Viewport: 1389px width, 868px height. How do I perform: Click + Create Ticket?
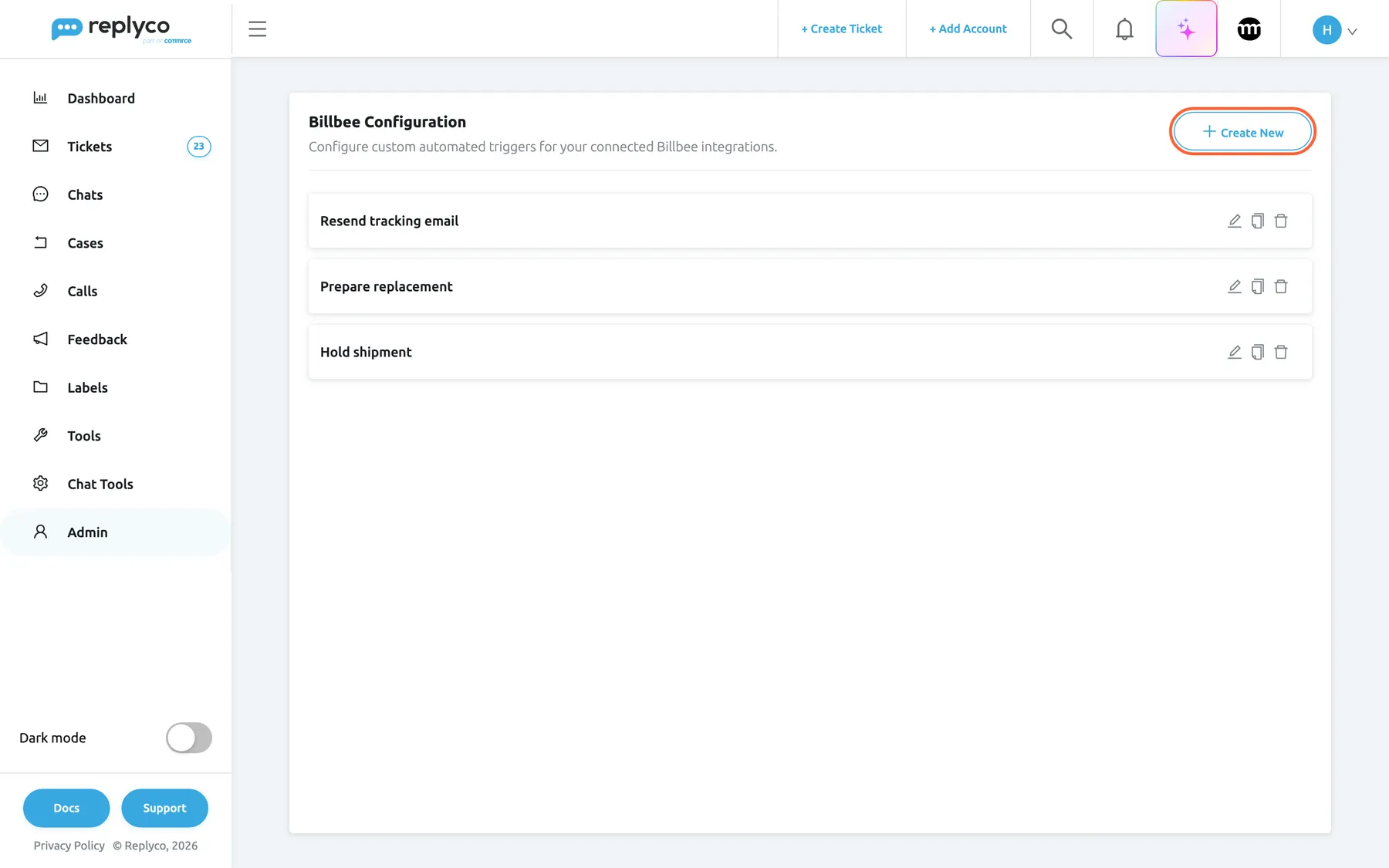tap(841, 29)
